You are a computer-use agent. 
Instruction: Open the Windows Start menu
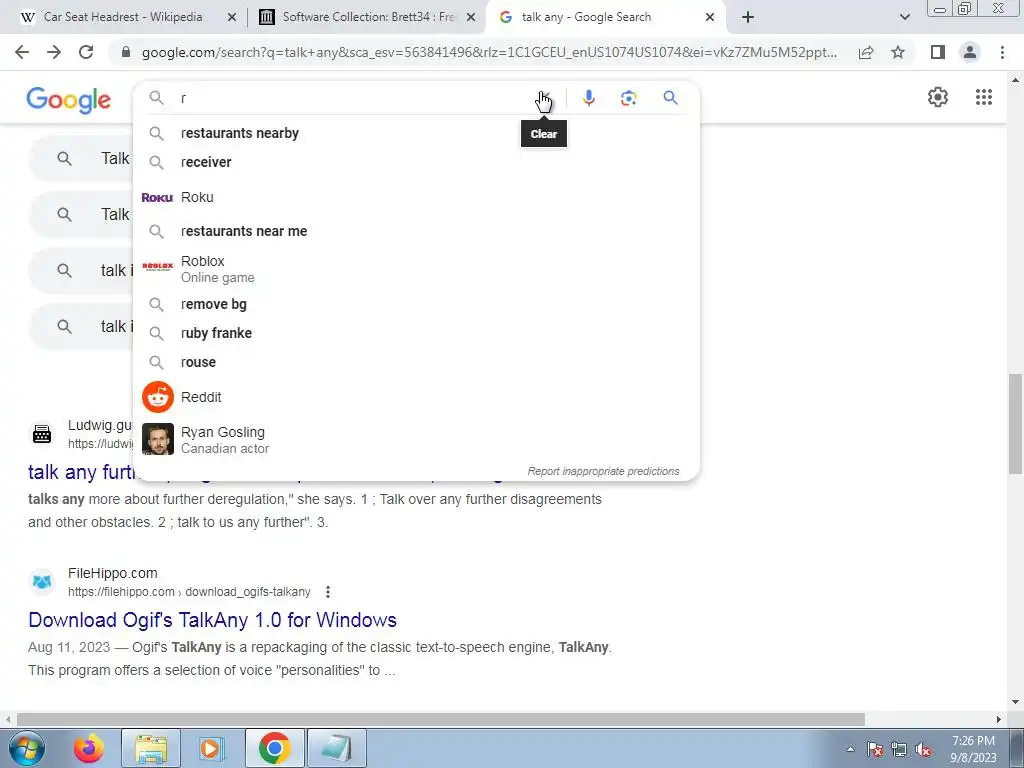pos(26,748)
